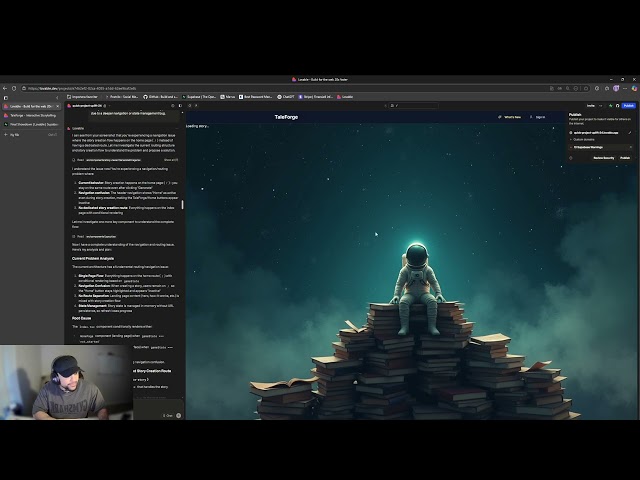The image size is (640, 480).
Task: Click Sign In in preview header
Action: point(538,117)
